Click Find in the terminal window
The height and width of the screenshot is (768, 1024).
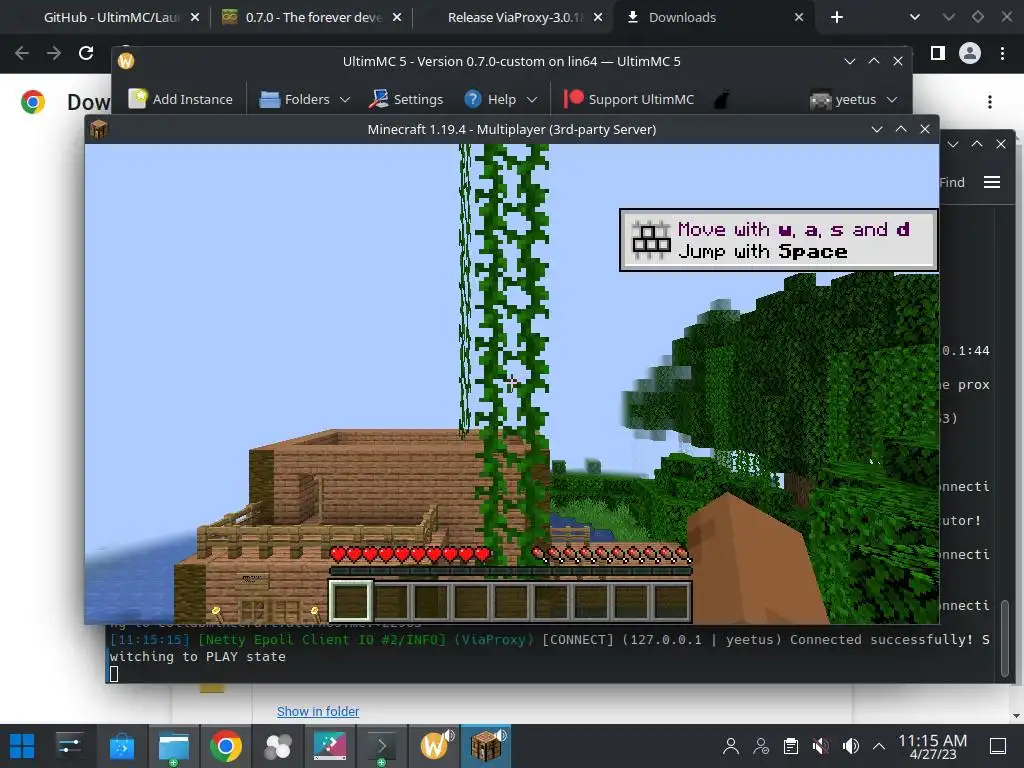[952, 182]
